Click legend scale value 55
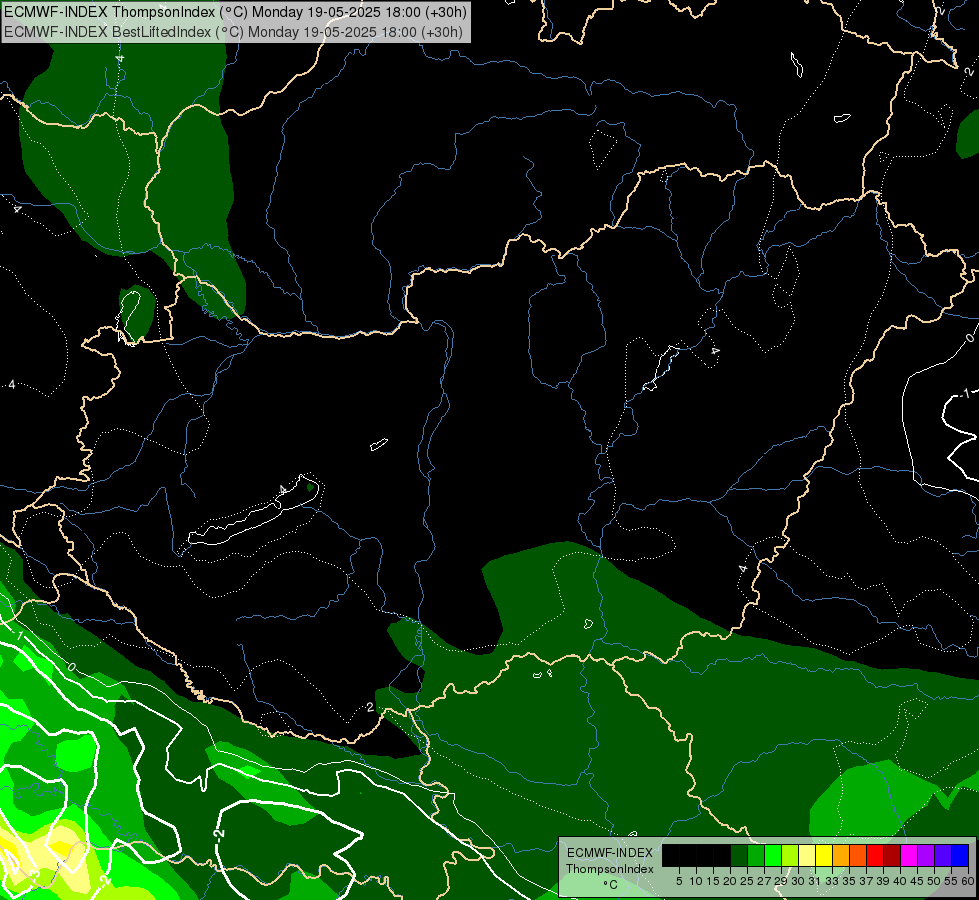Image resolution: width=979 pixels, height=900 pixels. coord(951,881)
